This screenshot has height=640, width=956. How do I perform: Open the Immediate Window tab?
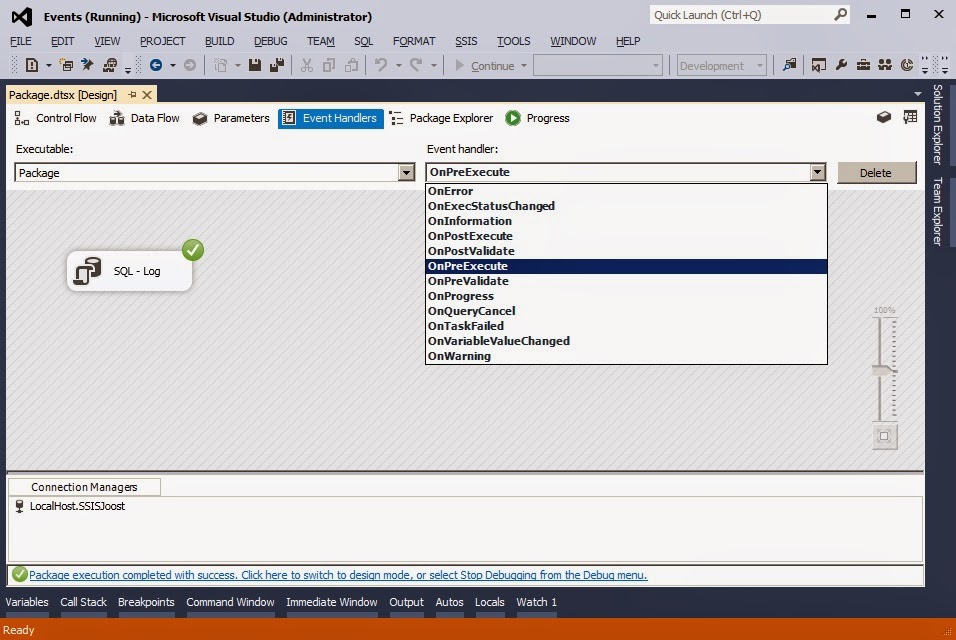click(x=332, y=602)
